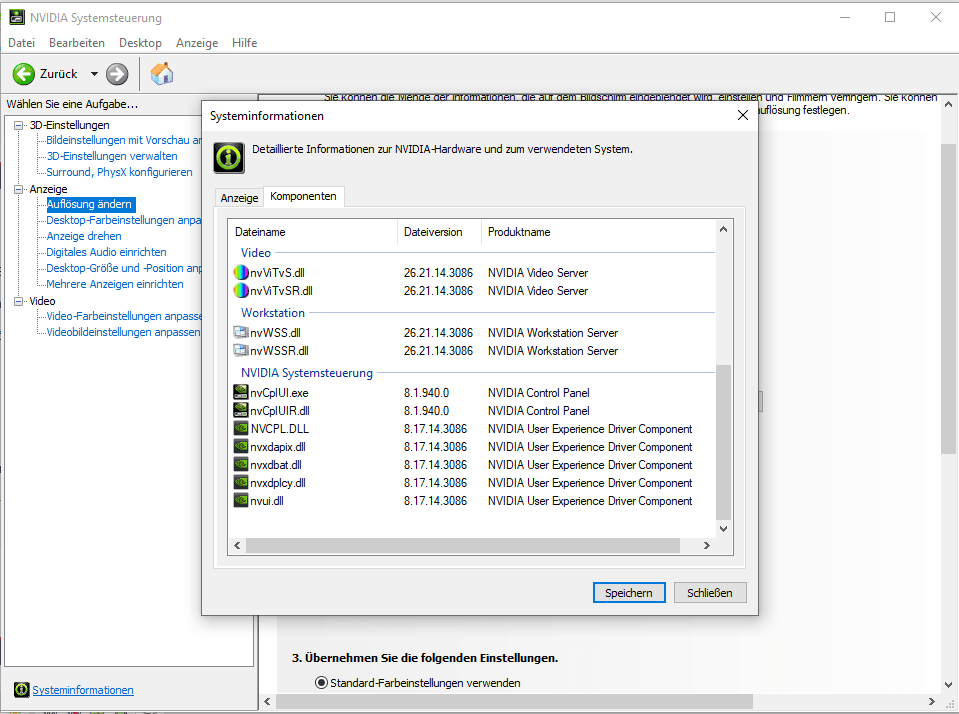The height and width of the screenshot is (714, 959).
Task: Click the component list scroll-up arrow
Action: [x=724, y=229]
